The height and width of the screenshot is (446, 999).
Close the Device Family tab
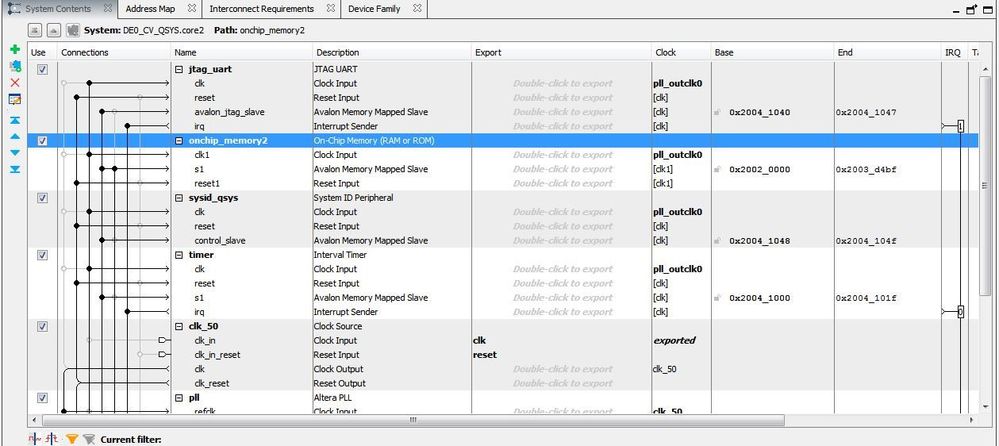[417, 9]
